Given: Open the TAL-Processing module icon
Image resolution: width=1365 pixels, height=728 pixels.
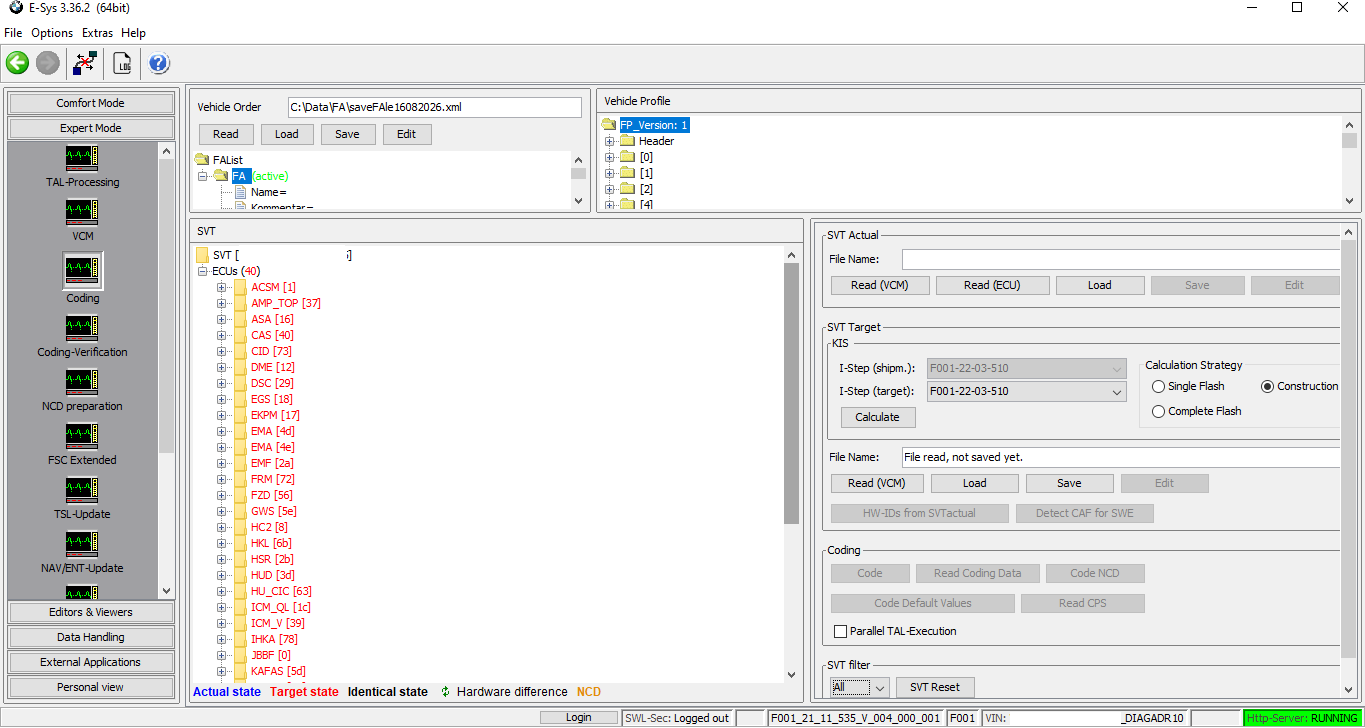Looking at the screenshot, I should click(82, 158).
